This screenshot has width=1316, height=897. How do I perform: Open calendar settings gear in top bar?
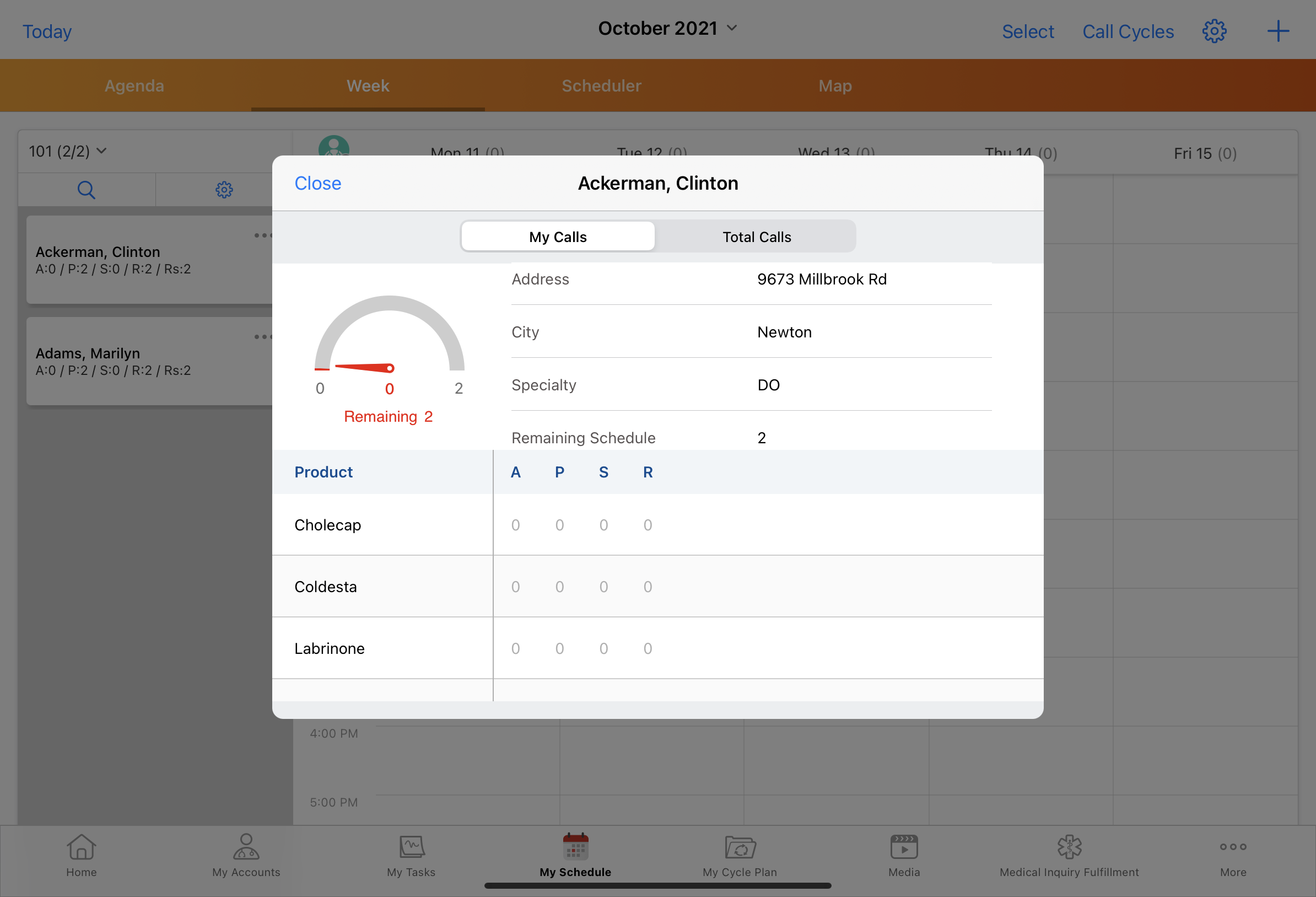pos(1214,31)
